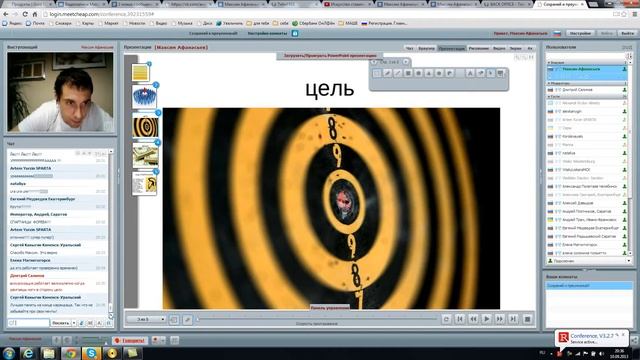Open Настройки комнаты room settings
The height and width of the screenshot is (360, 640).
pyautogui.click(x=267, y=33)
